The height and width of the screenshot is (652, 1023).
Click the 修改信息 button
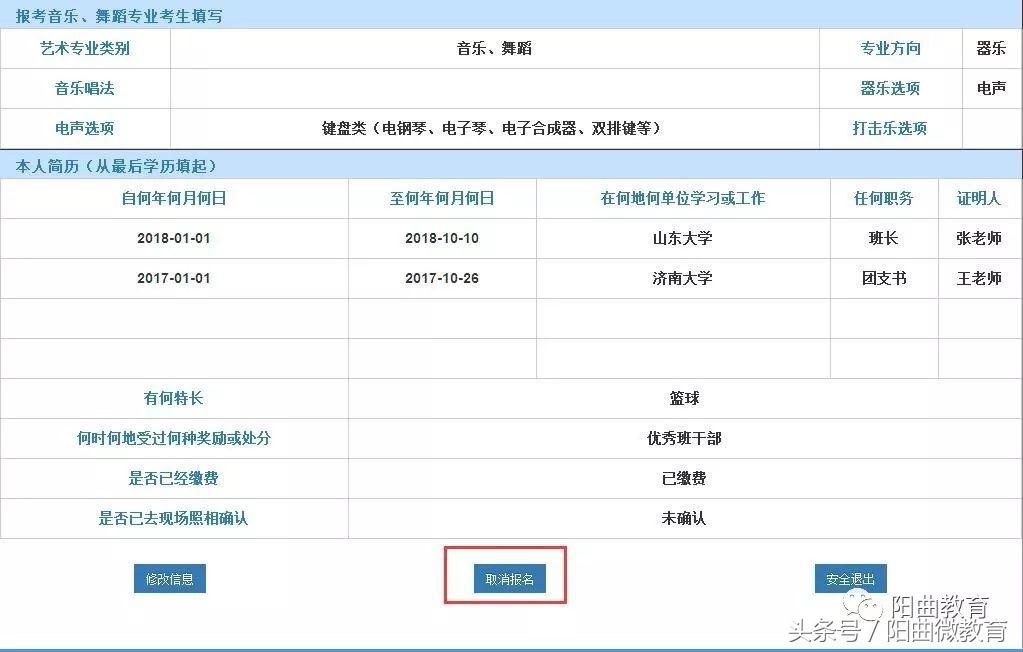pos(169,578)
